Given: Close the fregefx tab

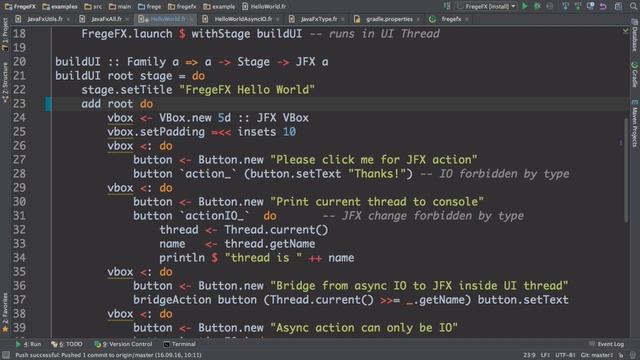Looking at the screenshot, I should point(467,19).
